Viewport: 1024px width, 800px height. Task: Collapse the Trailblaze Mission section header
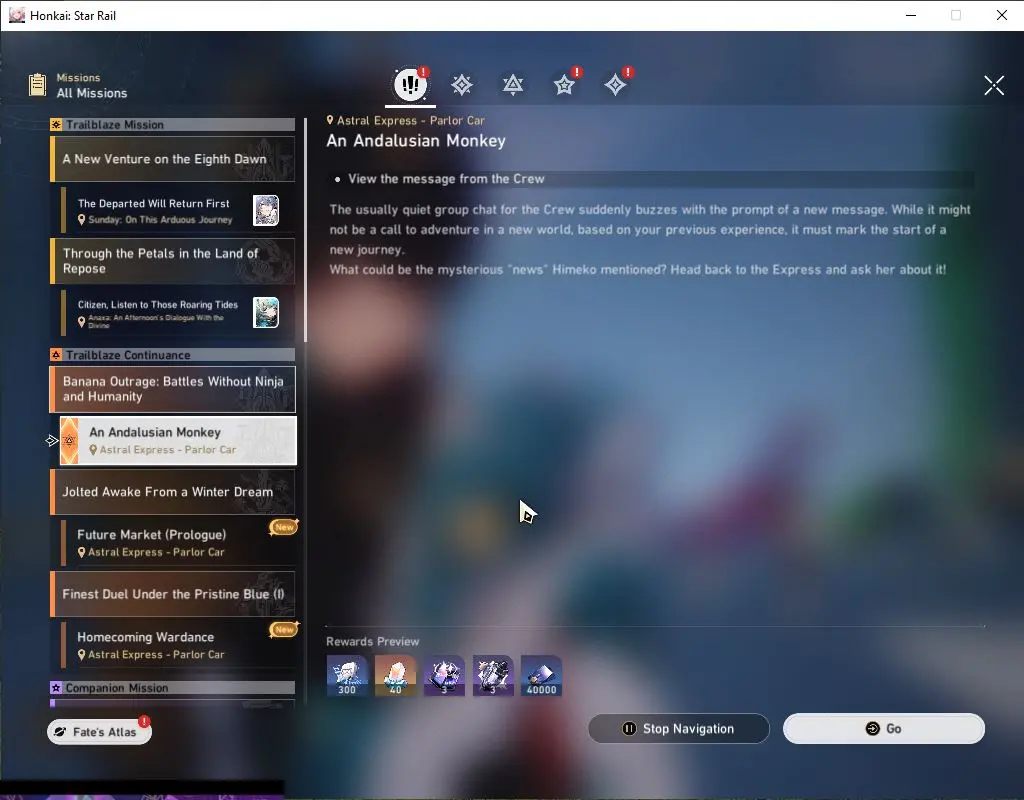tap(172, 125)
